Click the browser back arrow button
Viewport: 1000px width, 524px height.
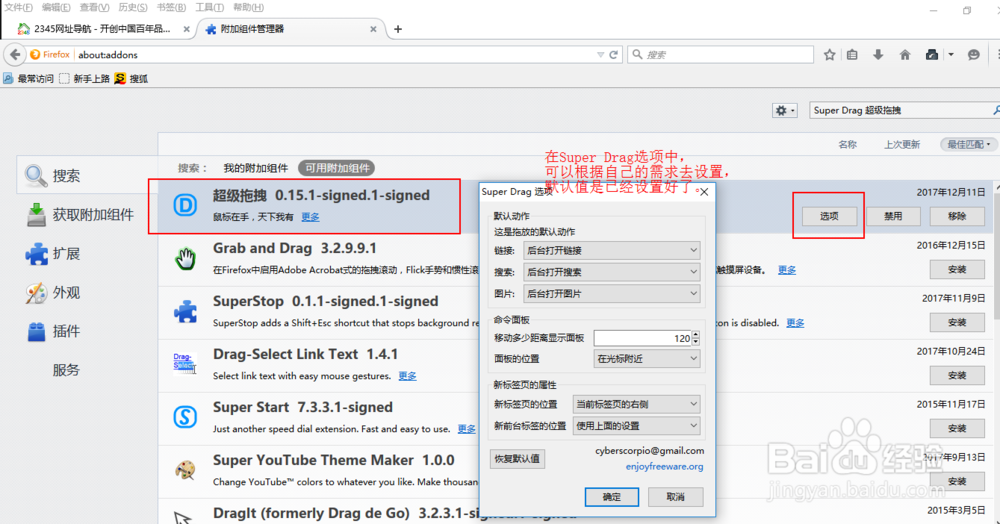tap(15, 55)
